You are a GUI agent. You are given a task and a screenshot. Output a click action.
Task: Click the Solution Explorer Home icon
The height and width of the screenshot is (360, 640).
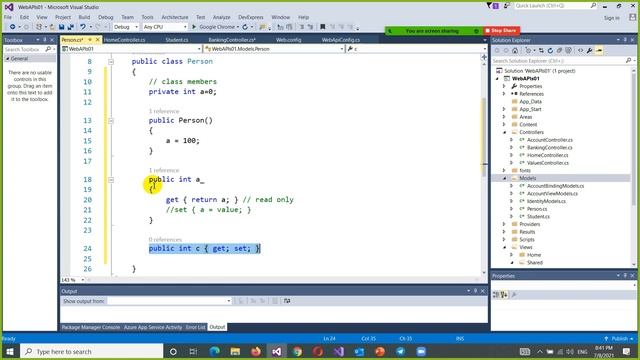click(515, 51)
